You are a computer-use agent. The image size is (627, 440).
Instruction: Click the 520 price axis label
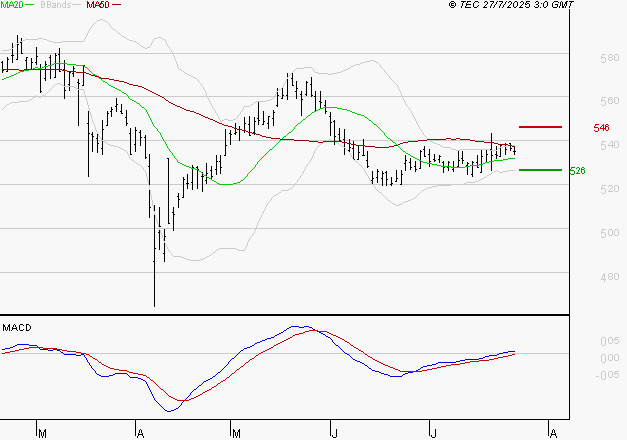tap(610, 189)
